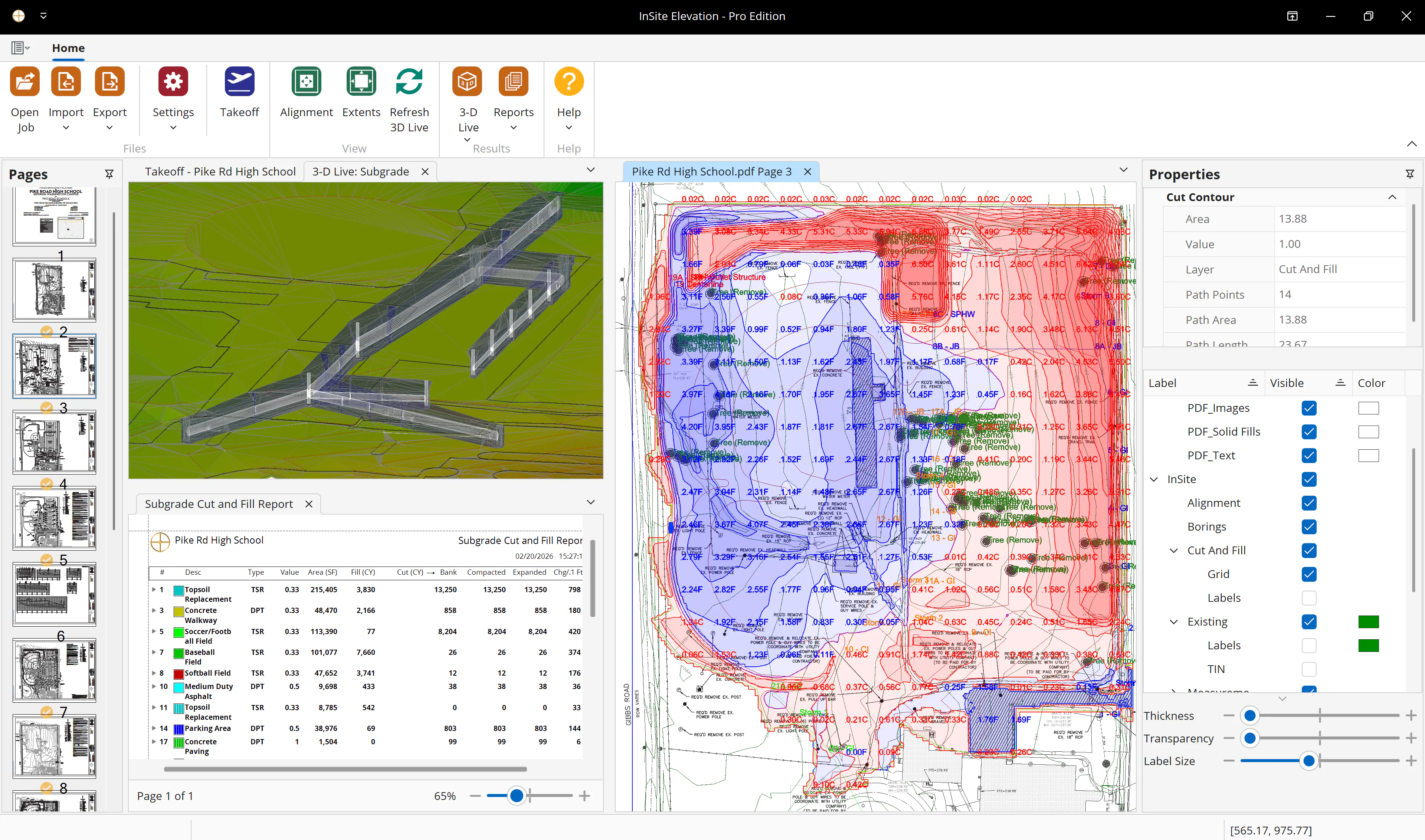1425x840 pixels.
Task: Open the Help menu icon
Action: tap(569, 82)
